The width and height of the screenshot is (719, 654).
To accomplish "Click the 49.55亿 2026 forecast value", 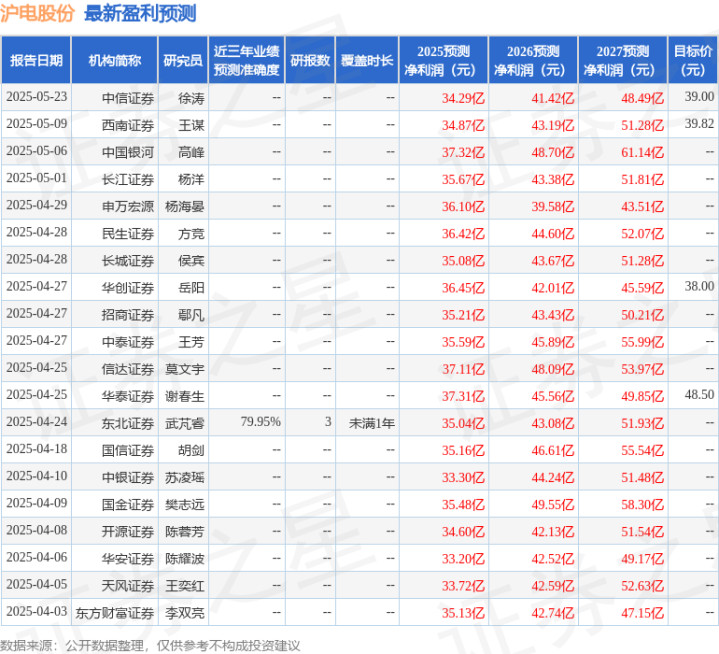I will click(x=553, y=504).
